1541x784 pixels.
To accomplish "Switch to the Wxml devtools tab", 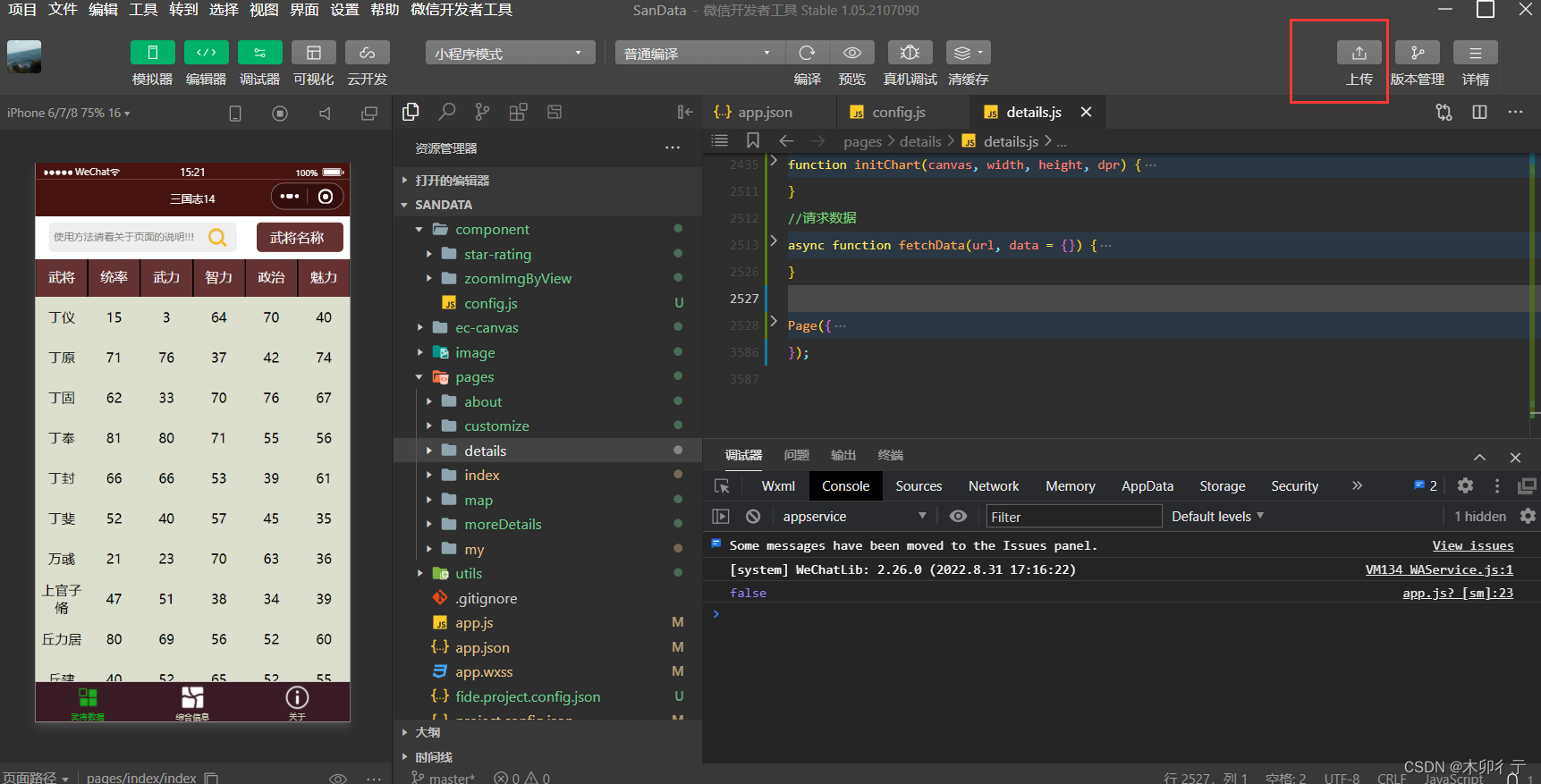I will [778, 485].
